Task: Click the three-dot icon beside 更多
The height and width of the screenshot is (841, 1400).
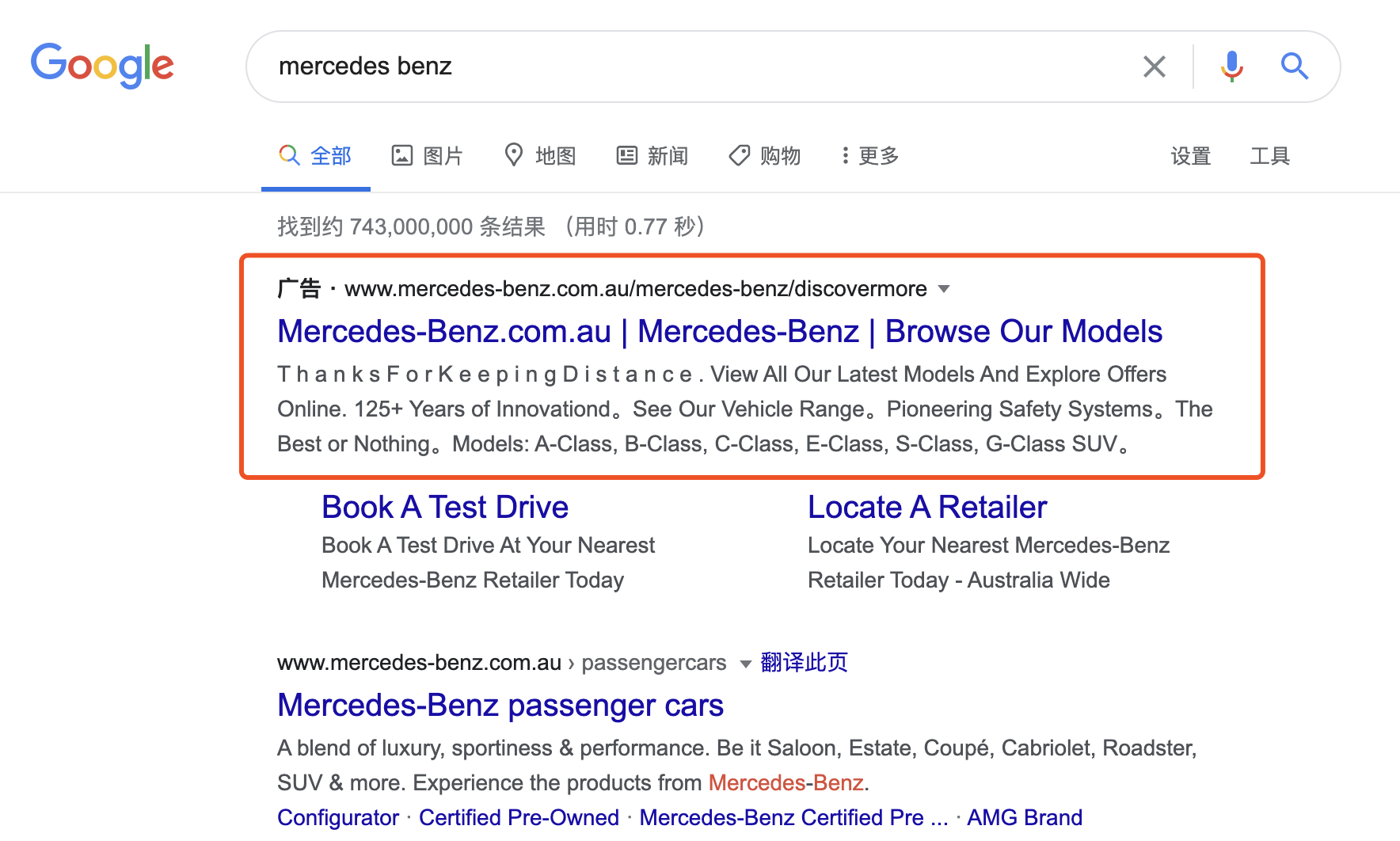Action: pyautogui.click(x=846, y=155)
